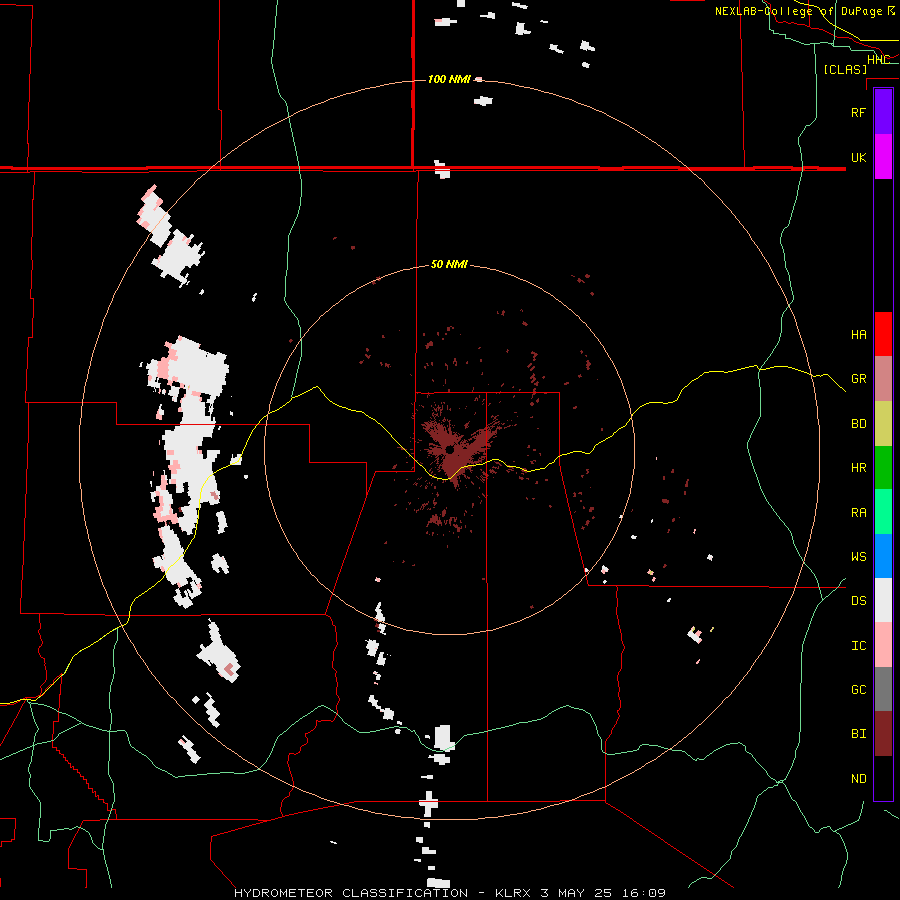Click the HR legend label
The height and width of the screenshot is (900, 900).
tap(858, 468)
